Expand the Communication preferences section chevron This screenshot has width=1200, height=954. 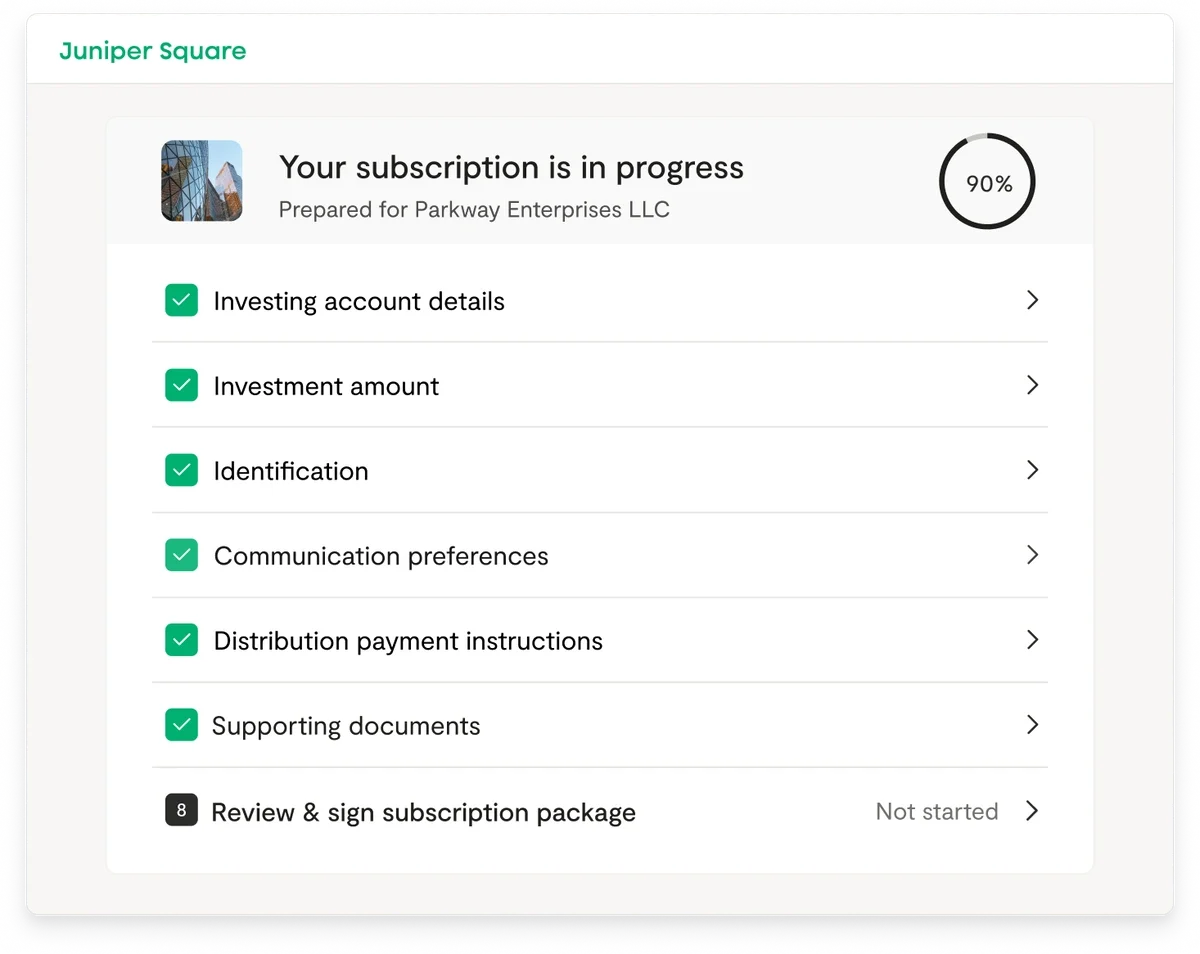[x=1032, y=555]
